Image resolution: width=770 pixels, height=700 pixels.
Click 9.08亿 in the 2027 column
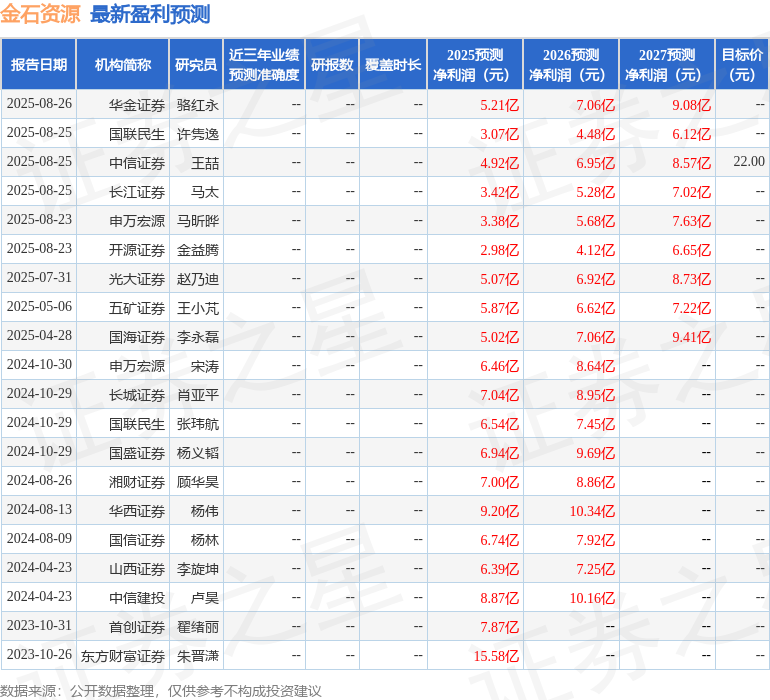pyautogui.click(x=691, y=105)
